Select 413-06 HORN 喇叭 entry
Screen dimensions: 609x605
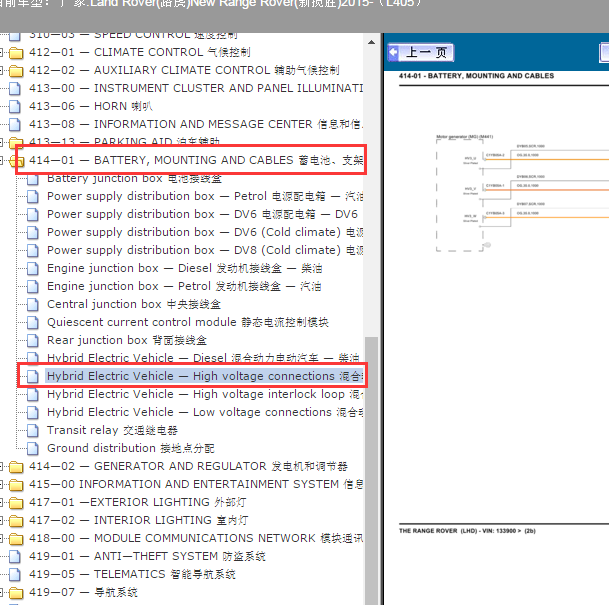90,106
